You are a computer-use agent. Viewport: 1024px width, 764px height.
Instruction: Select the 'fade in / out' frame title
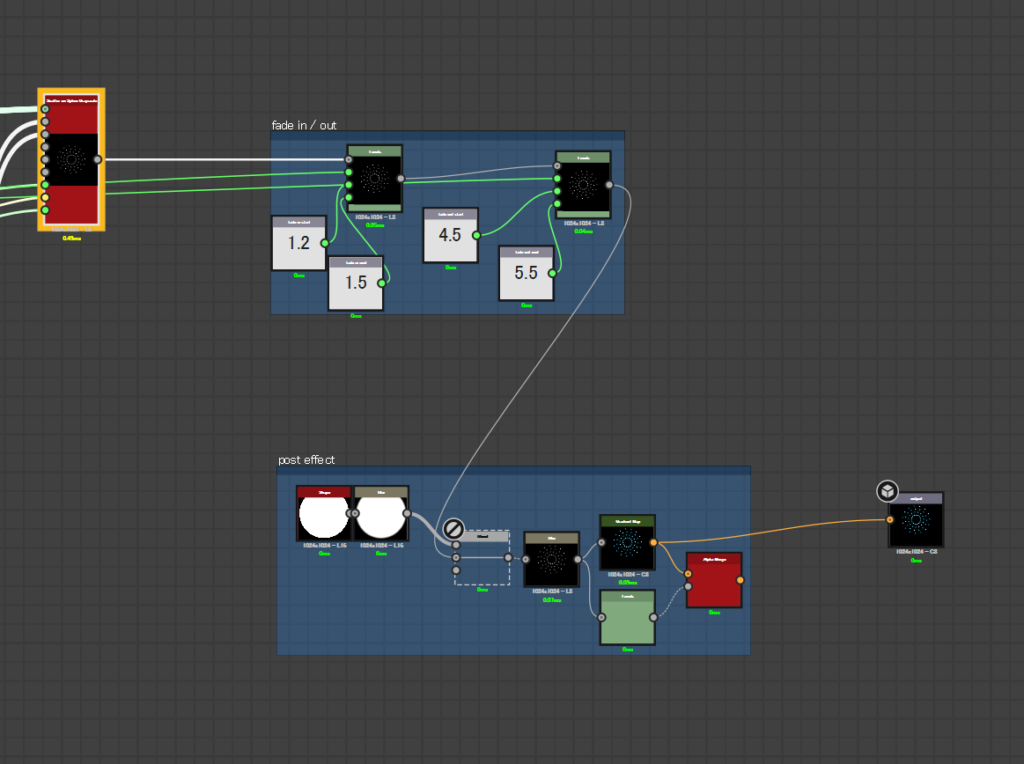(x=305, y=125)
